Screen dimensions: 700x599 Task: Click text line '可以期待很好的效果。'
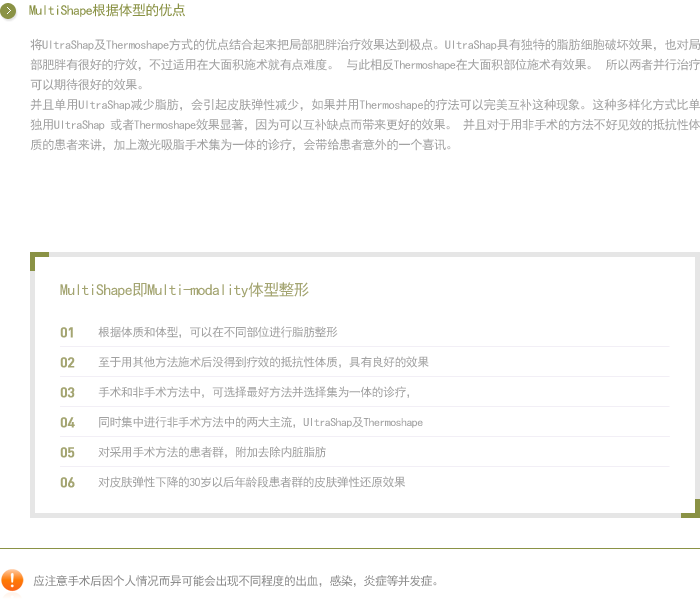pyautogui.click(x=88, y=85)
